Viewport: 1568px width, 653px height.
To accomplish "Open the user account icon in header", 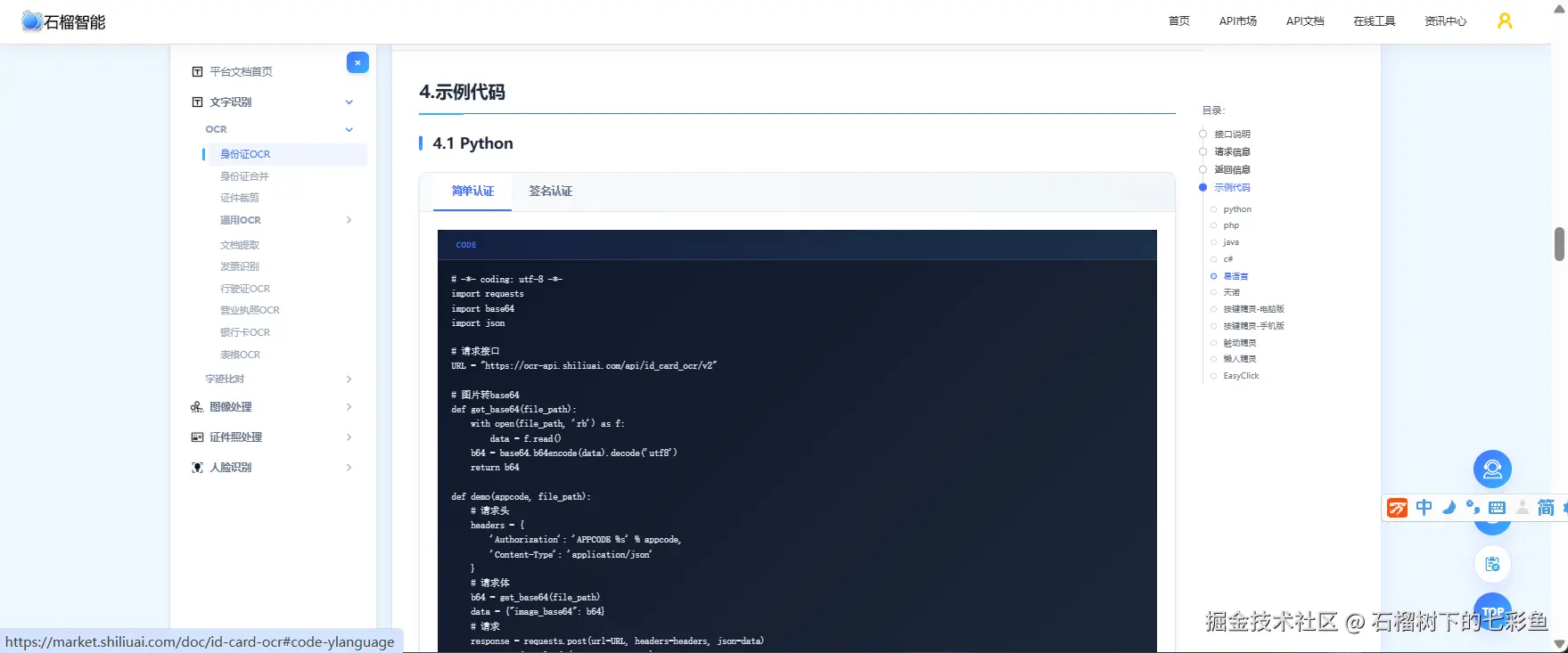I will [x=1505, y=20].
